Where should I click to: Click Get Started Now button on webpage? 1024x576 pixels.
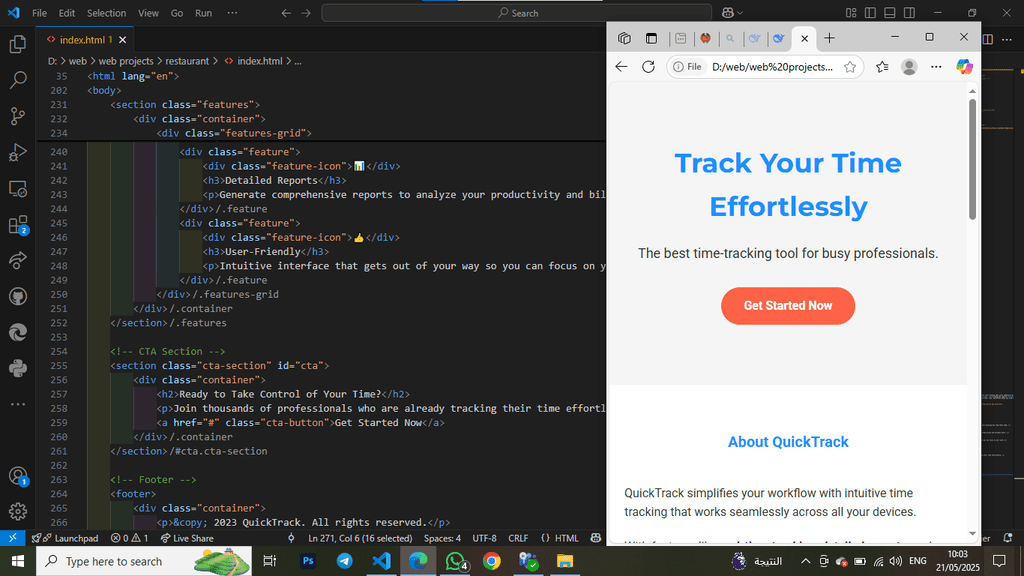click(788, 306)
